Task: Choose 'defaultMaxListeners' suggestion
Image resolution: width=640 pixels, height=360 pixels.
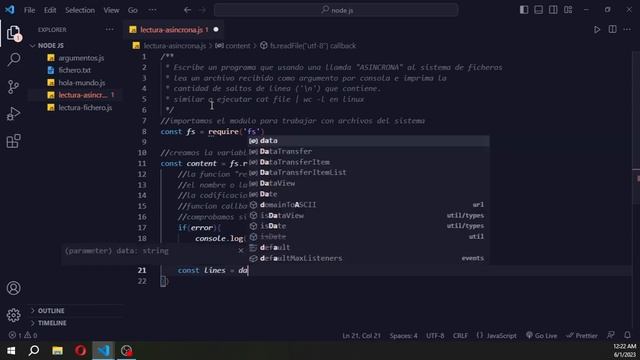Action: click(x=369, y=258)
